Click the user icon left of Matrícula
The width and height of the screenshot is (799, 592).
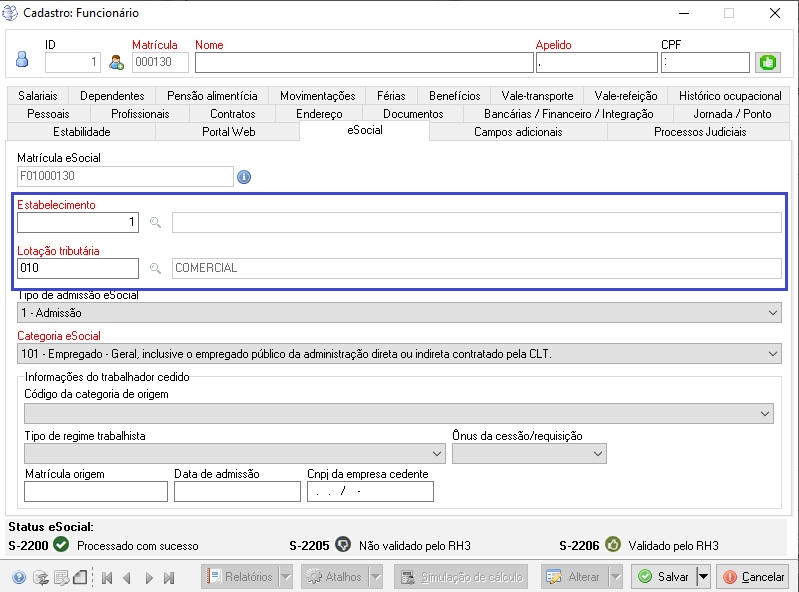click(116, 63)
